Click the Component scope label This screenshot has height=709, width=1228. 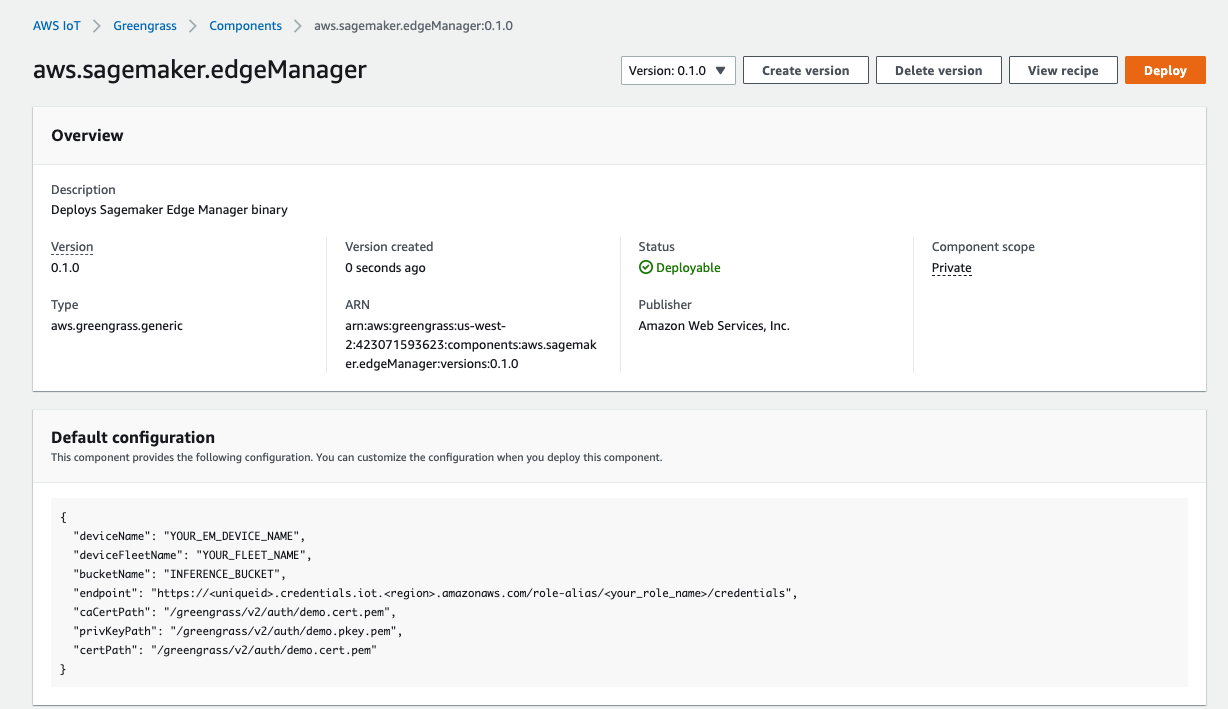coord(983,247)
